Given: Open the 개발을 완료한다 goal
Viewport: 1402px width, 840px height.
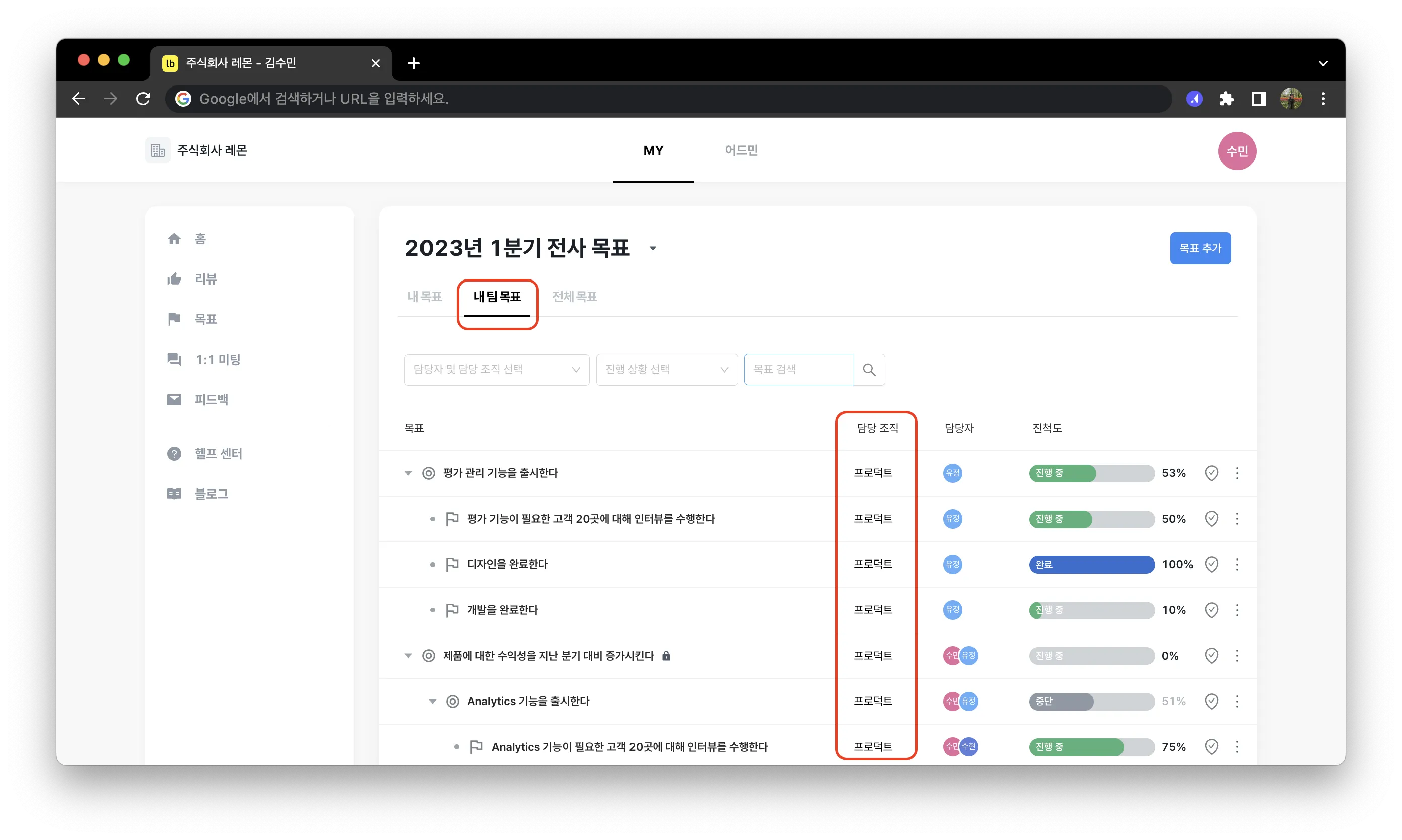Looking at the screenshot, I should (502, 610).
